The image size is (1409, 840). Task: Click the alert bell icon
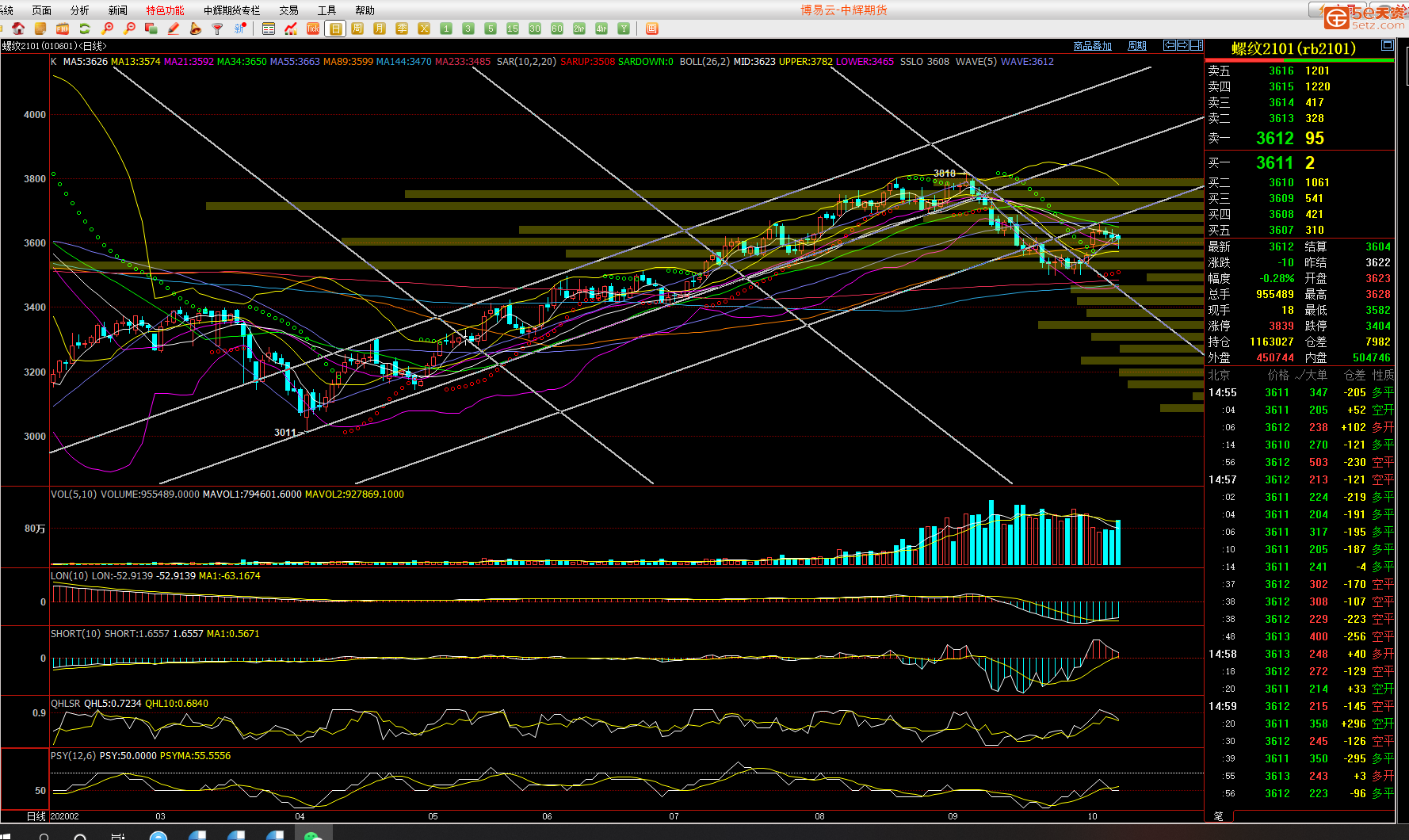pyautogui.click(x=196, y=29)
